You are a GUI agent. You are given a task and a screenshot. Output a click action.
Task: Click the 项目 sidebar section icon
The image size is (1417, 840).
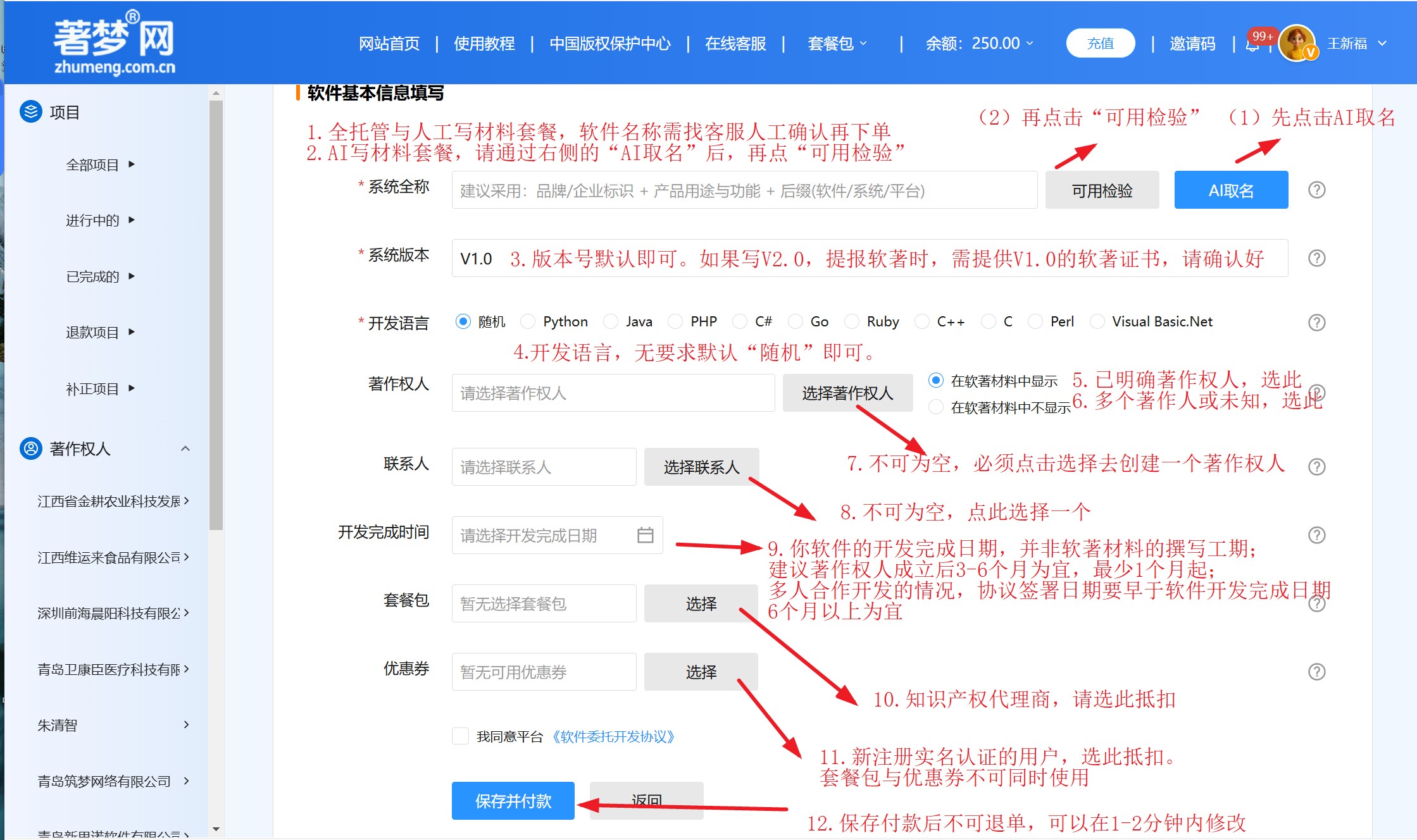point(30,112)
